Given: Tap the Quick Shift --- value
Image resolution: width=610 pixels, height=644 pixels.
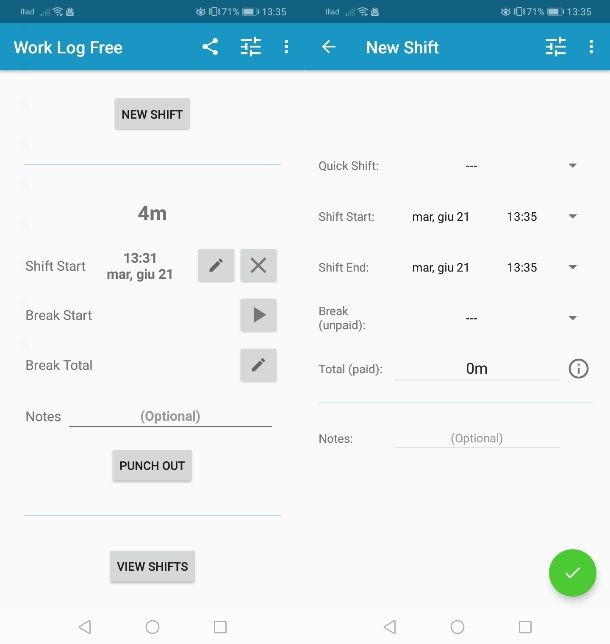Looking at the screenshot, I should [x=471, y=166].
